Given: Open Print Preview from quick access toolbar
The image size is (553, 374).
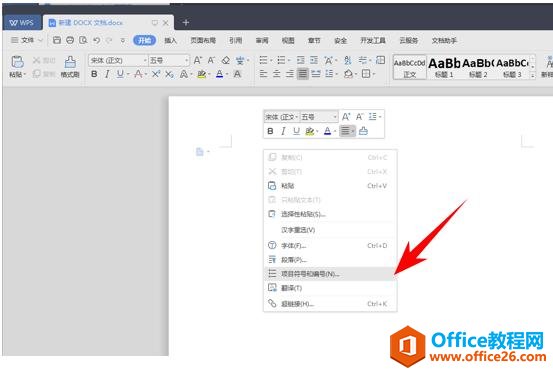Looking at the screenshot, I should pyautogui.click(x=83, y=40).
